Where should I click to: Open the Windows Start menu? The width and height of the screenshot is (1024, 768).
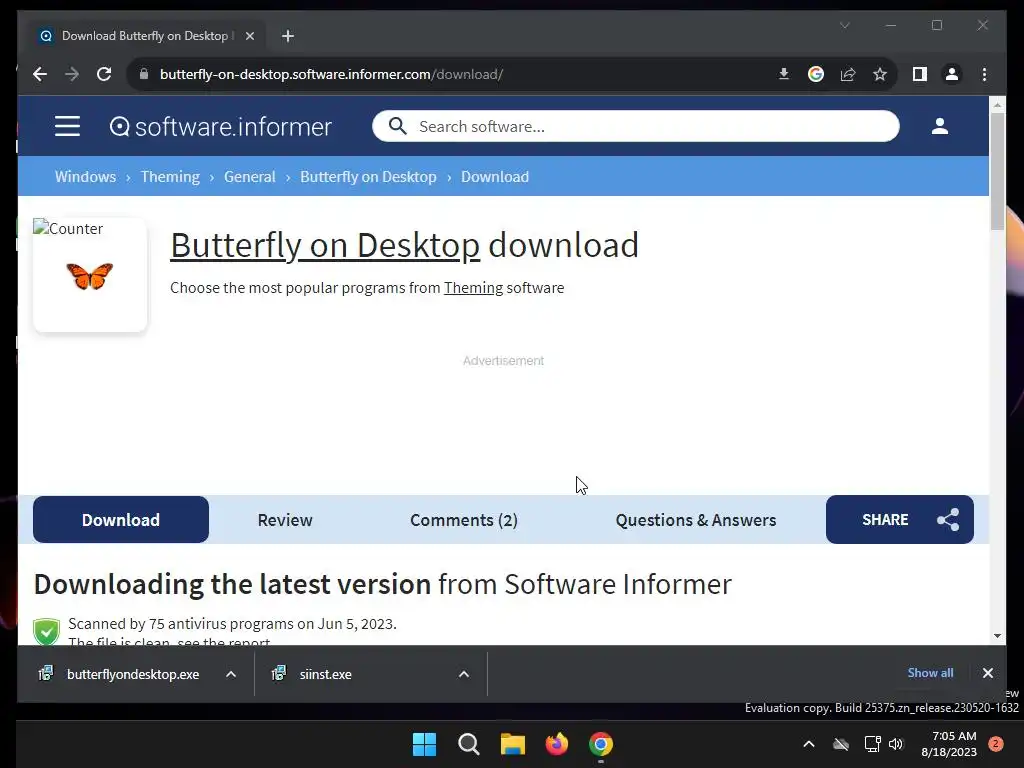424,744
